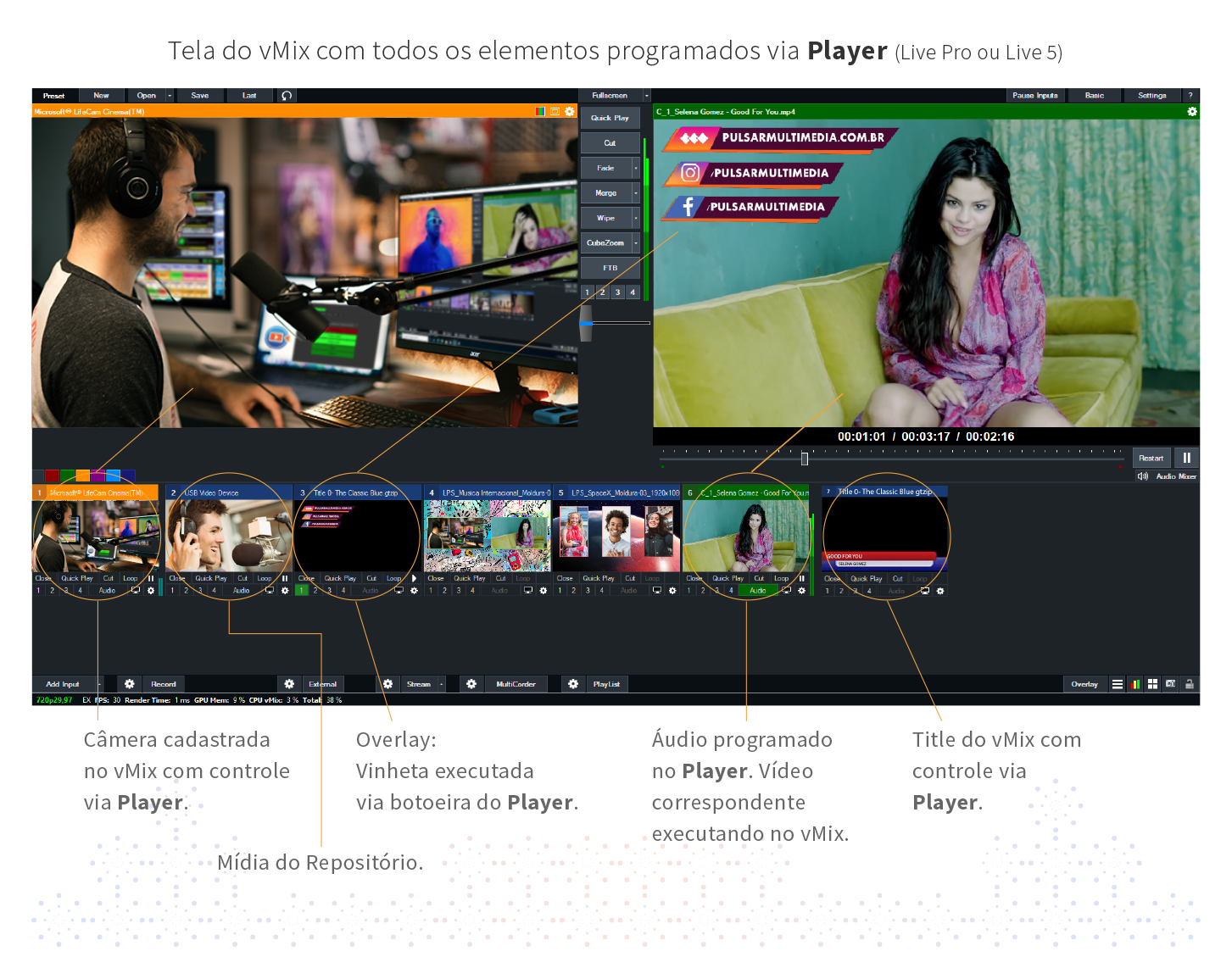1232x968 pixels.
Task: Click the speaker icon beside Audio Mixer
Action: 1143,476
